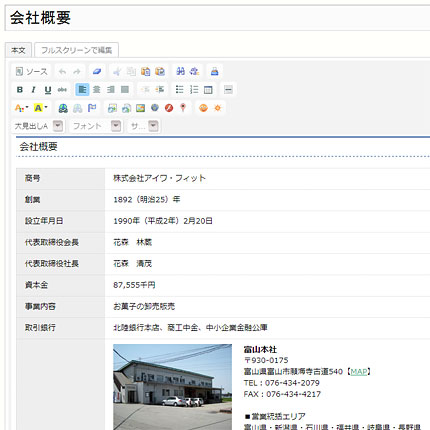
Task: Select the 本文 tab
Action: pos(18,50)
